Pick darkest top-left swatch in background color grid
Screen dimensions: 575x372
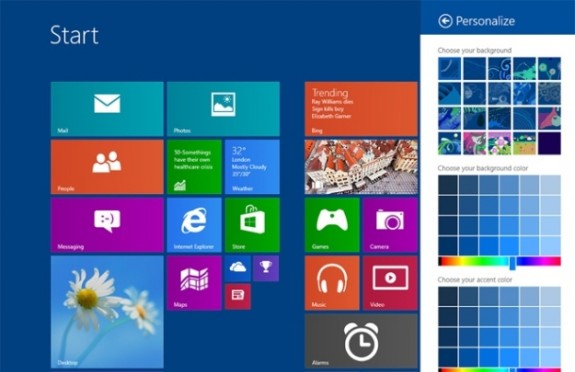pos(448,185)
